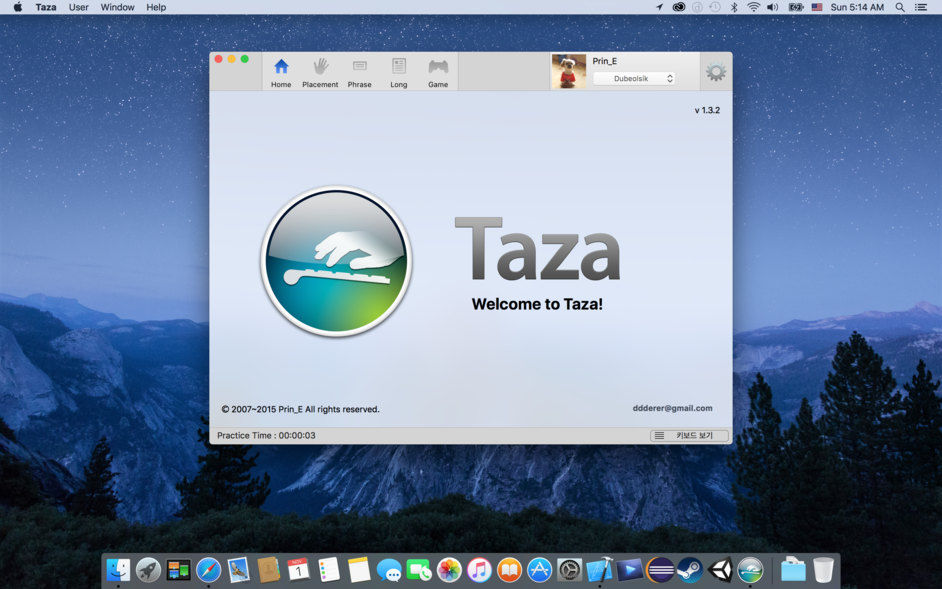Viewport: 942px width, 589px height.
Task: Click the Practice Time status text
Action: tap(266, 435)
